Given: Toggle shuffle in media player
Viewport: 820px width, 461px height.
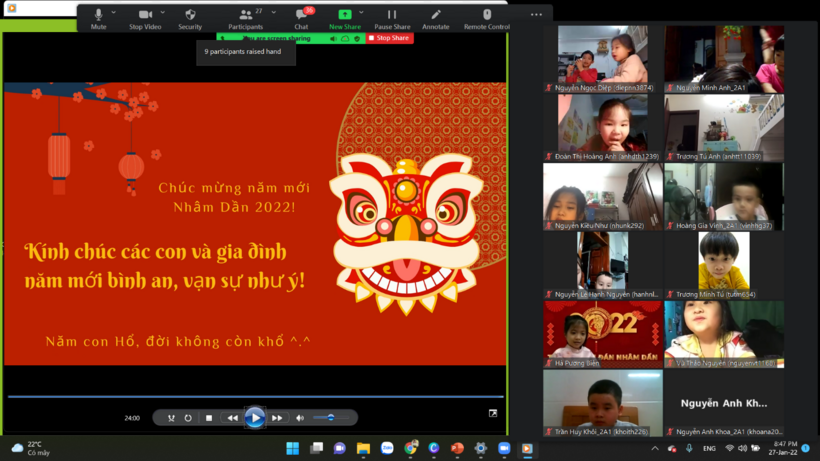Looking at the screenshot, I should [171, 418].
